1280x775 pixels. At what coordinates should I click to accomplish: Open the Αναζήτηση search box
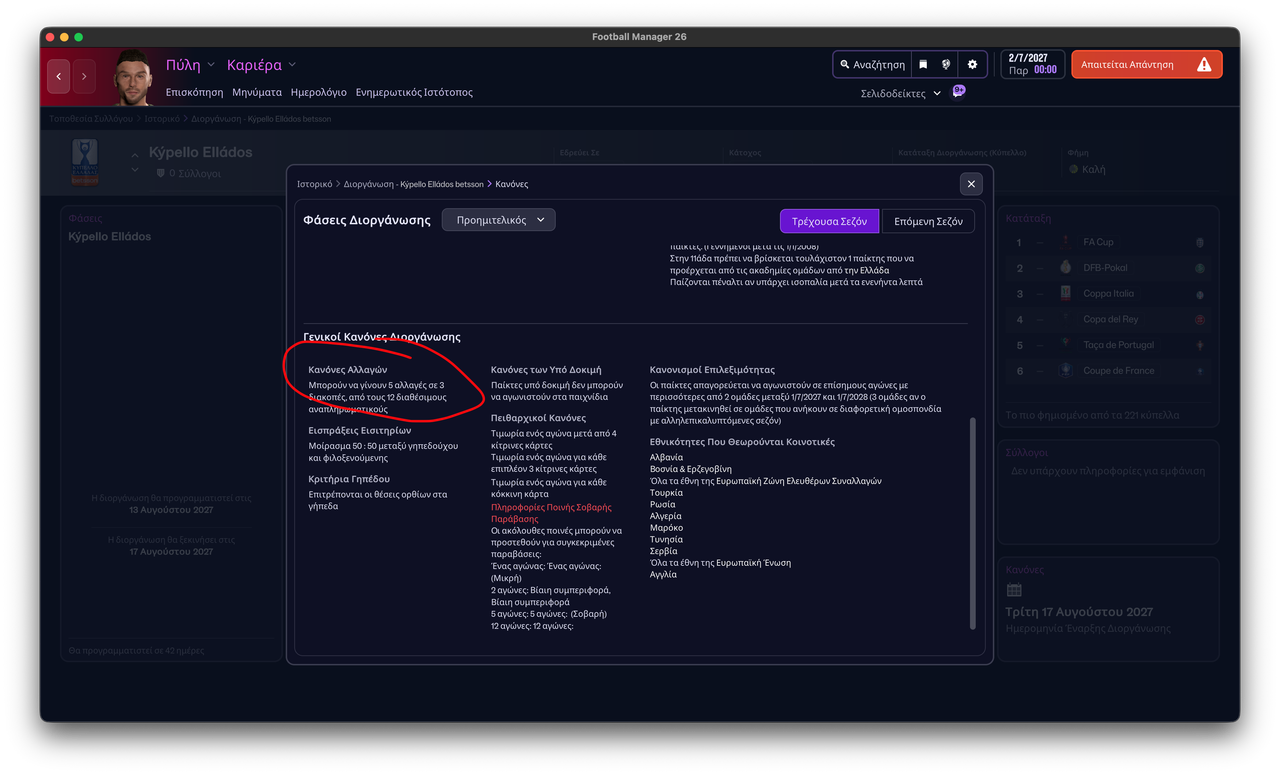coord(872,64)
